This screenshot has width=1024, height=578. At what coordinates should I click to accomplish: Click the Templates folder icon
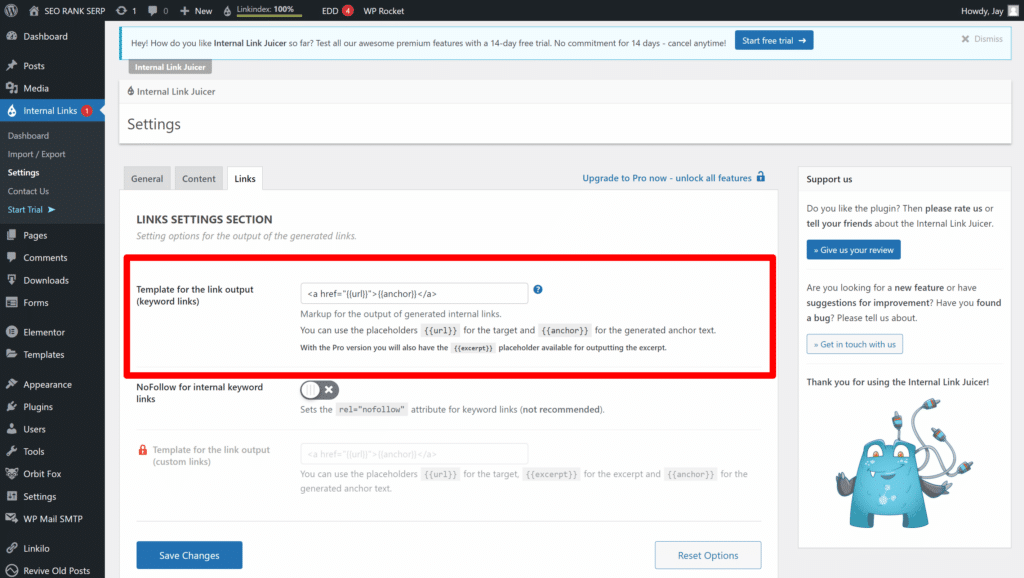tap(12, 354)
